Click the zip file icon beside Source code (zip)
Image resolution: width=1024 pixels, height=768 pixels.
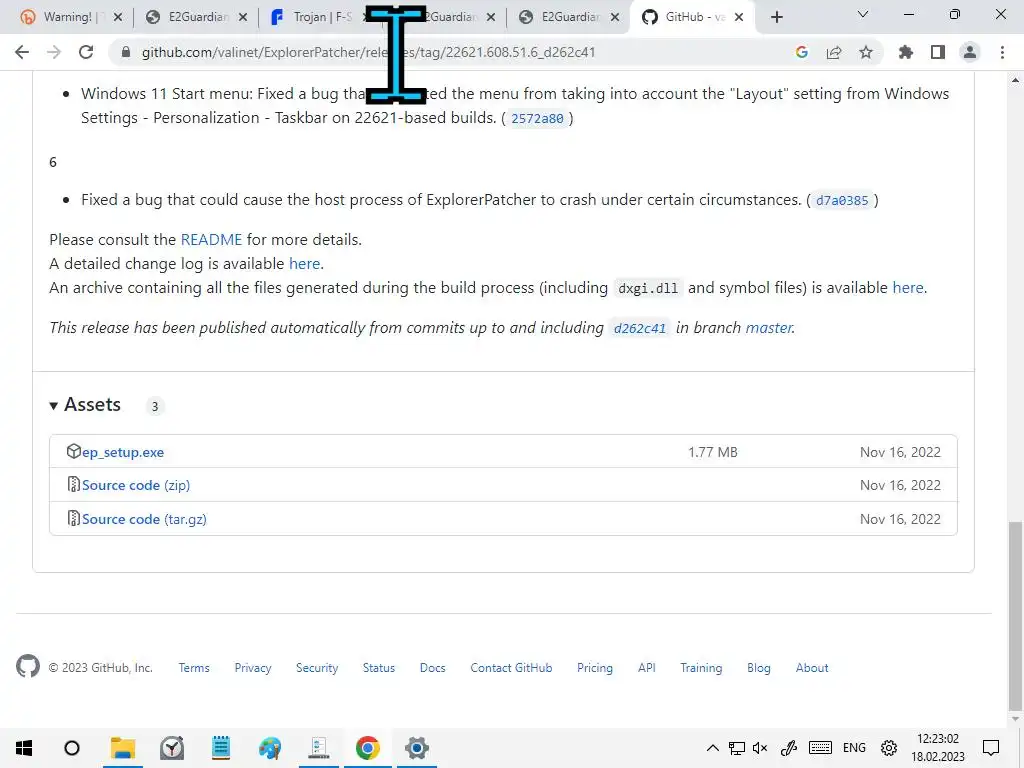pos(74,485)
